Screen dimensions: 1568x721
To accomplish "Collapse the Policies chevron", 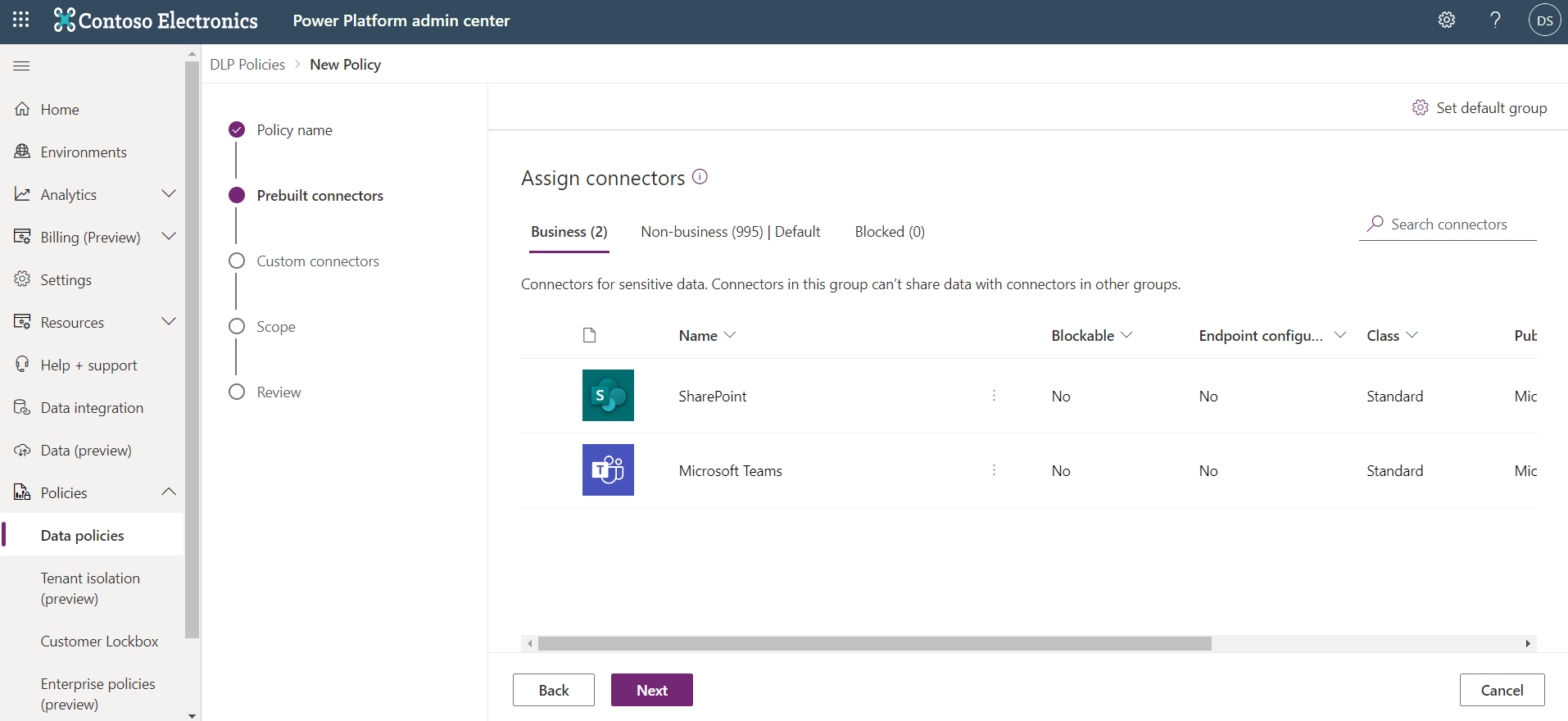I will point(169,492).
